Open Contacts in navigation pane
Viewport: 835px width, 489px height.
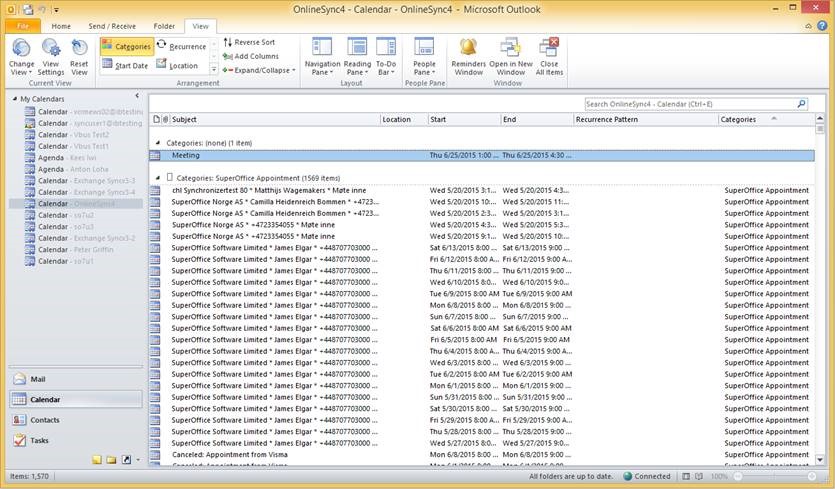point(76,420)
